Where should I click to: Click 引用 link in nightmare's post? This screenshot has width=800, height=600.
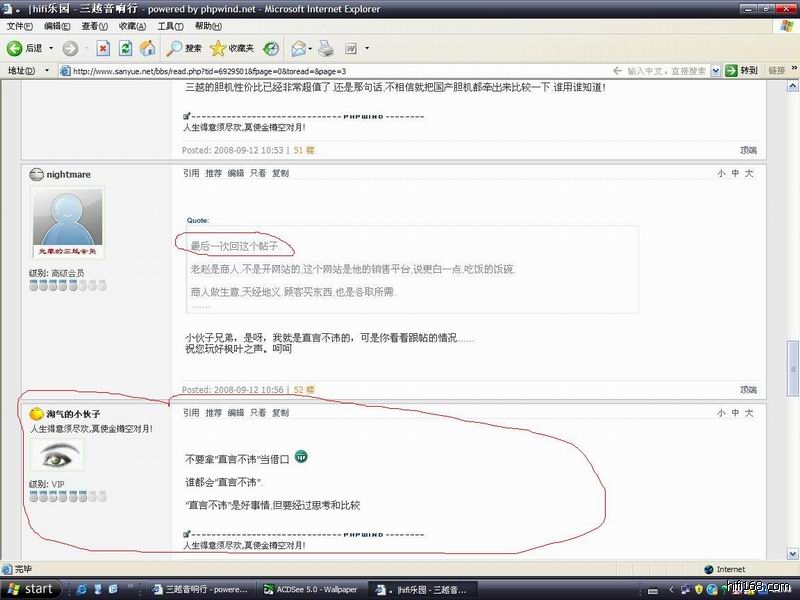191,173
